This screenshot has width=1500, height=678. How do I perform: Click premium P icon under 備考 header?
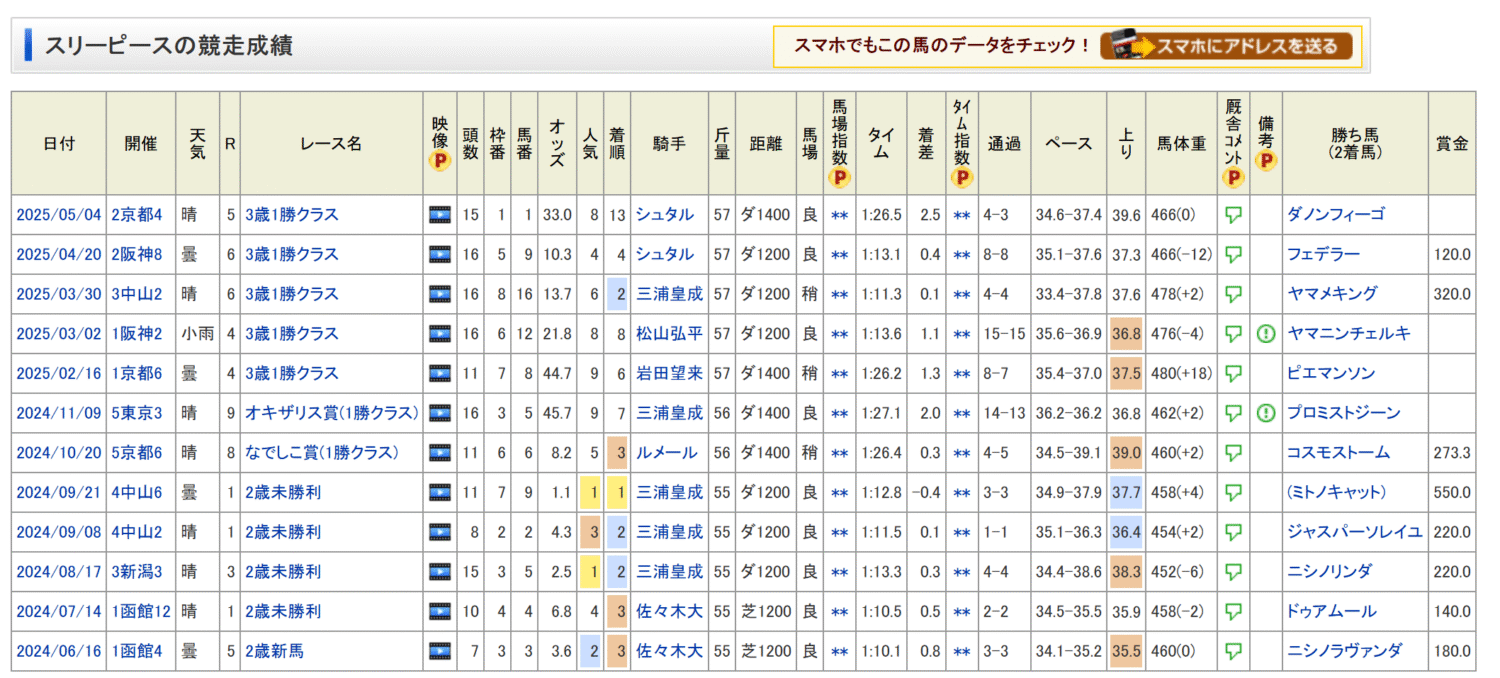tap(1266, 161)
